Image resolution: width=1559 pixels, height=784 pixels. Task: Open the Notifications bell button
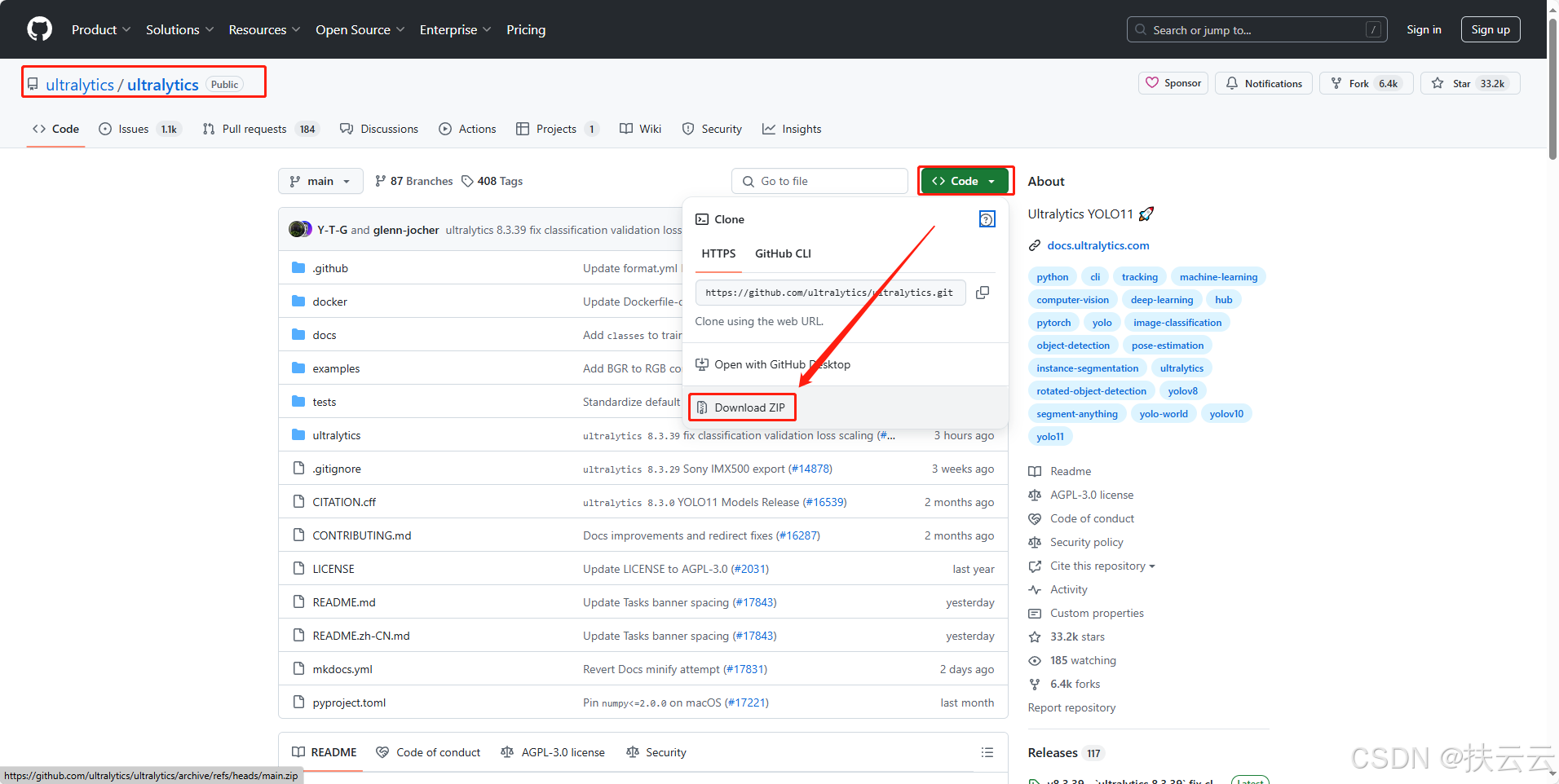(1264, 83)
